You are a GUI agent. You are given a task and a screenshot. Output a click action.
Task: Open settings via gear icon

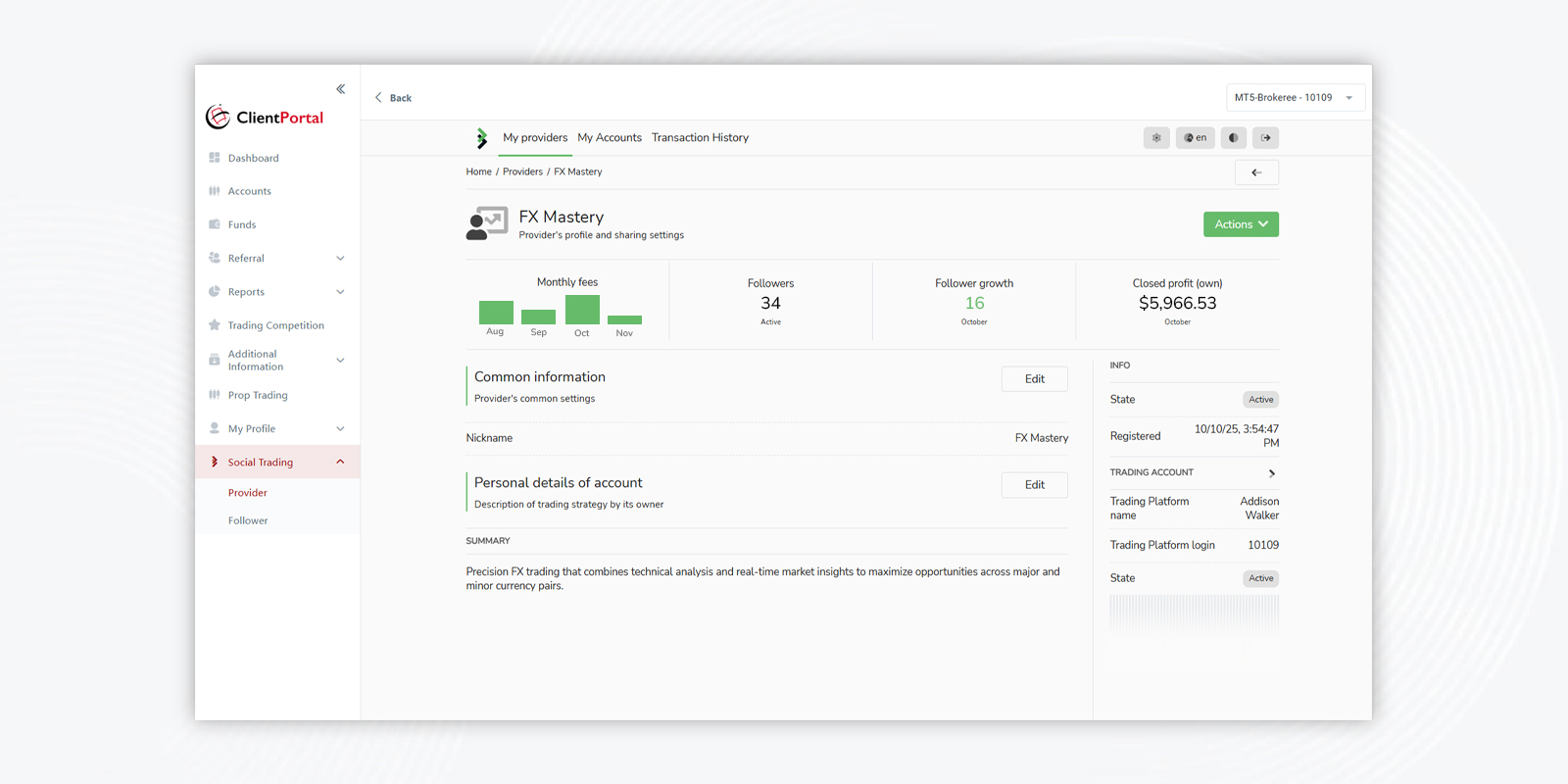point(1156,138)
